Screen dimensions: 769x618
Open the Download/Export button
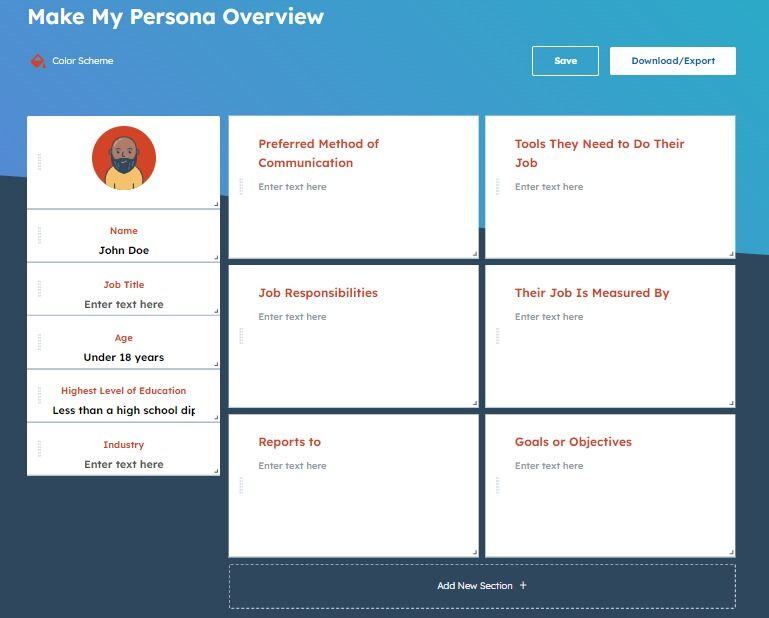(672, 61)
